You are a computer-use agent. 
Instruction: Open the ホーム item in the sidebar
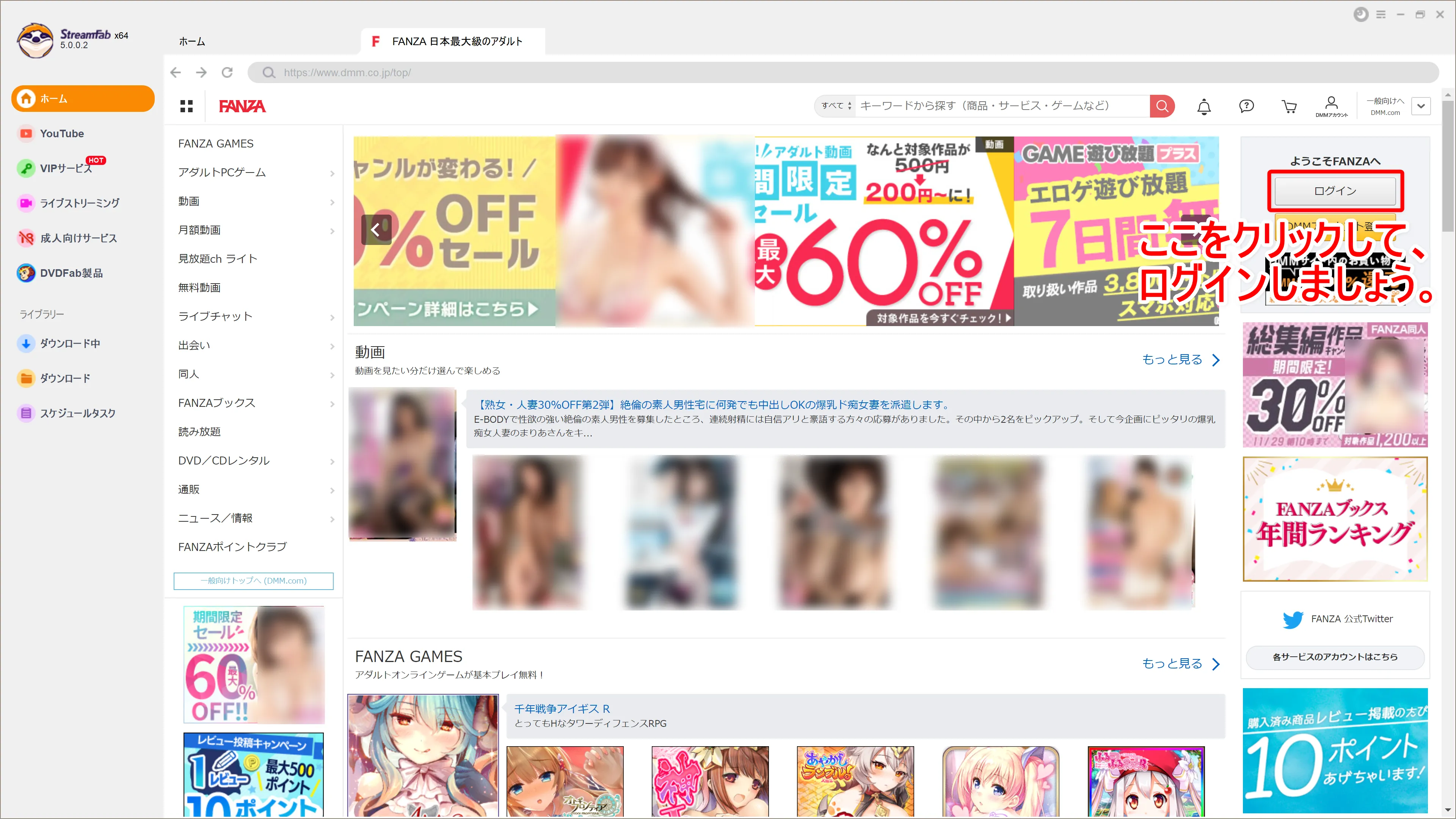[x=83, y=99]
